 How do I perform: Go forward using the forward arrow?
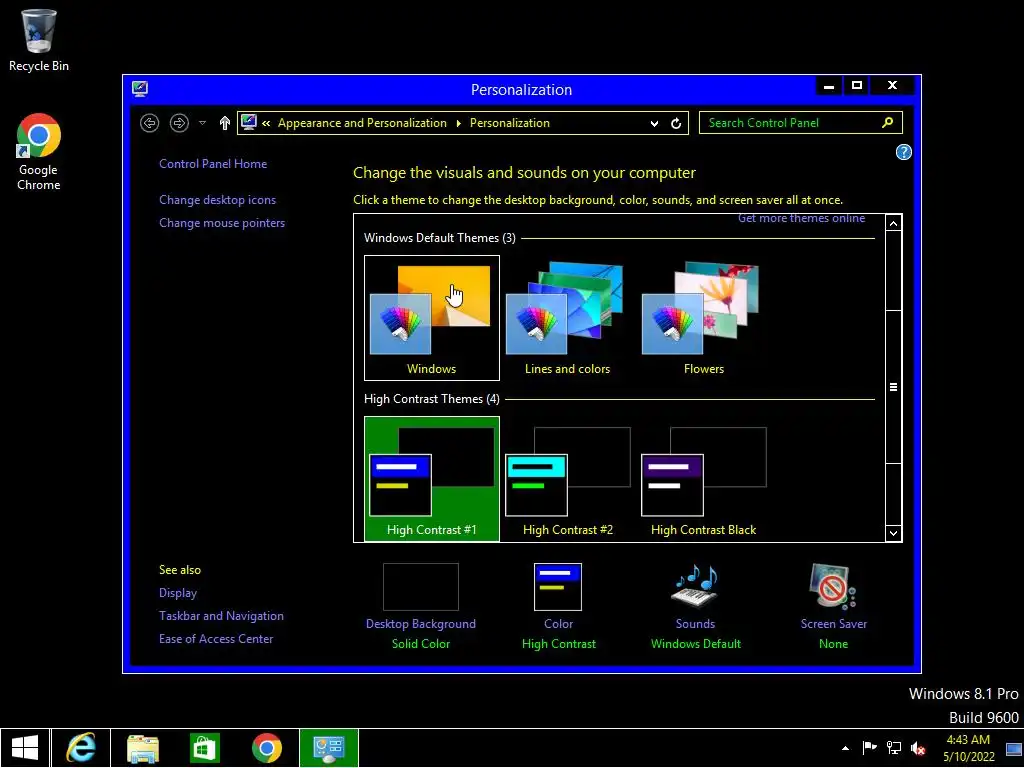179,123
